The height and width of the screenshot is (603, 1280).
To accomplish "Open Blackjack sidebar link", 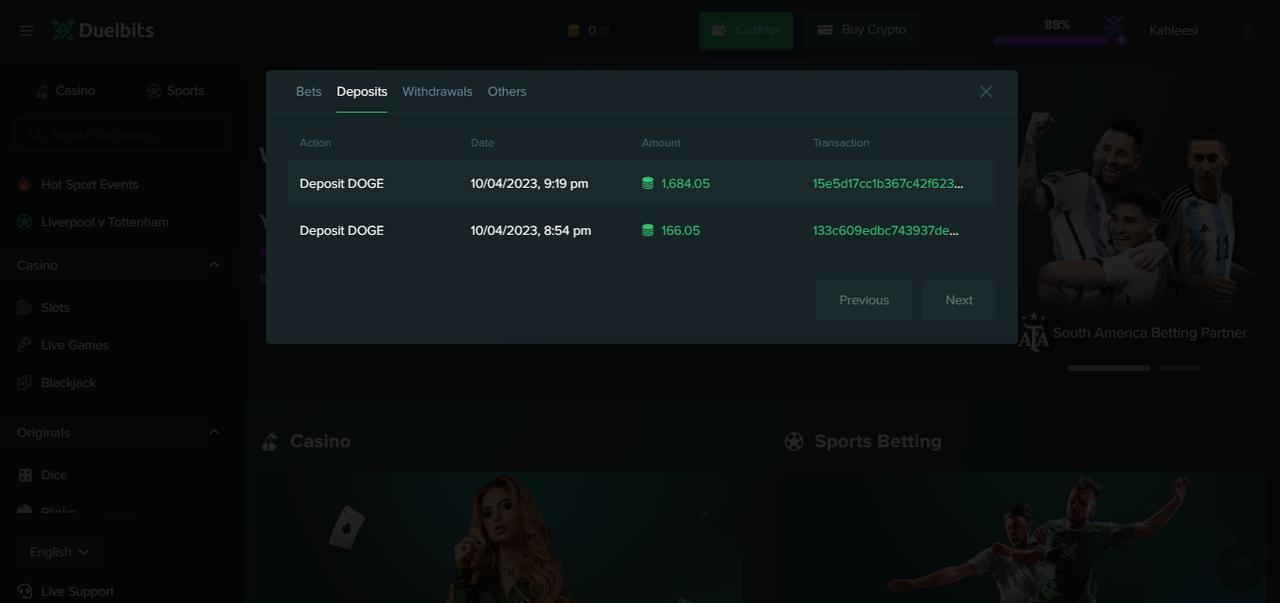I will click(x=69, y=383).
